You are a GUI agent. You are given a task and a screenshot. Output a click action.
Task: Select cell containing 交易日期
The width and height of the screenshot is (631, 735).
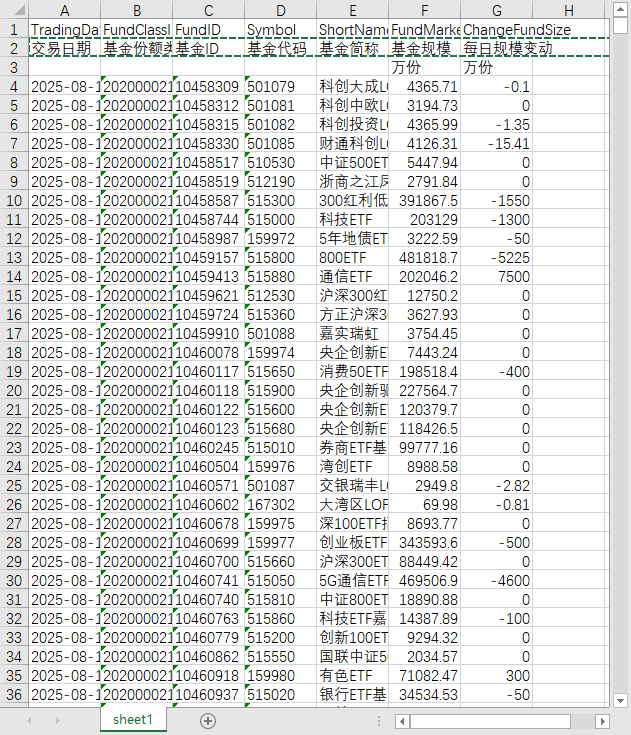(65, 48)
